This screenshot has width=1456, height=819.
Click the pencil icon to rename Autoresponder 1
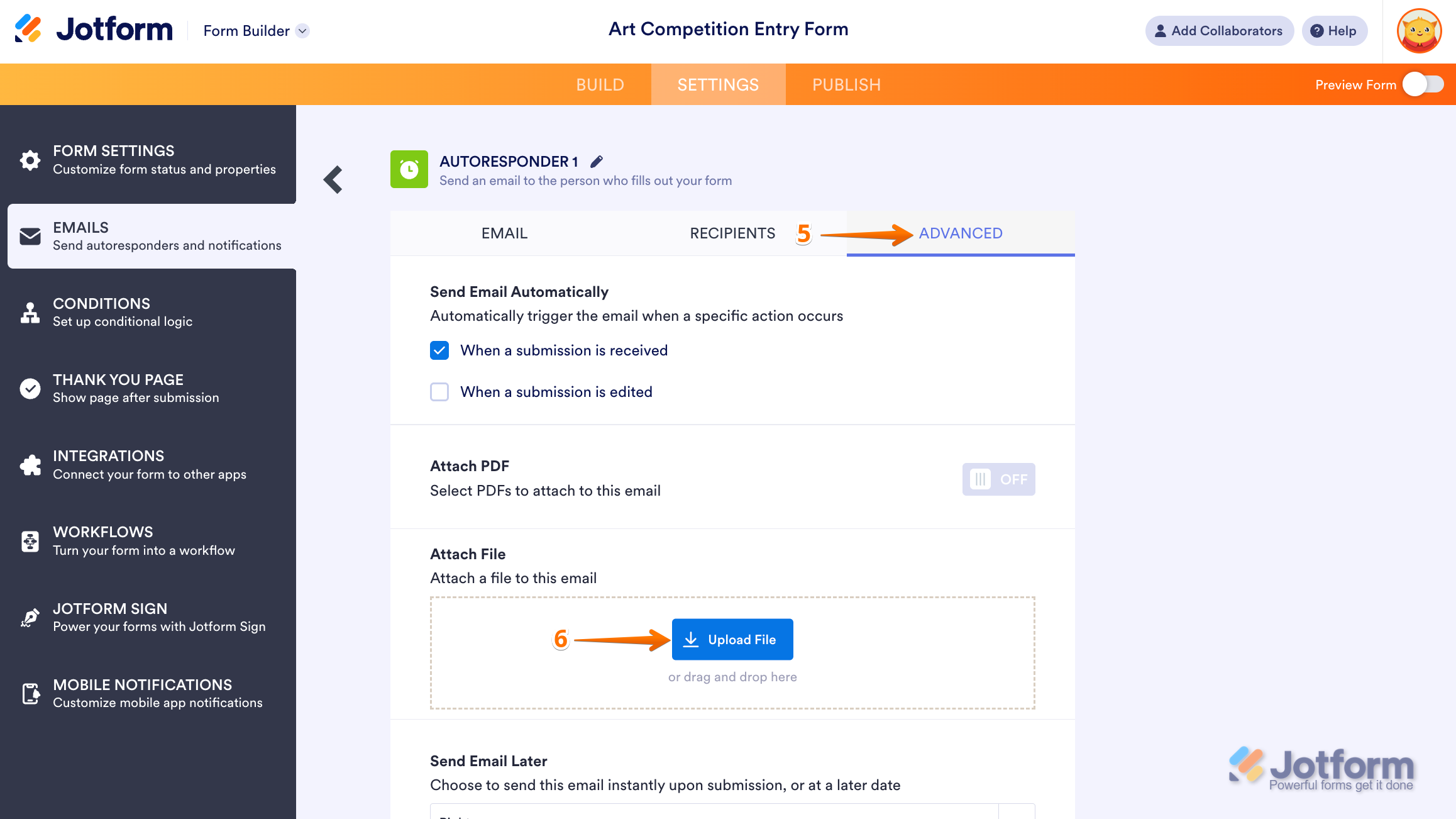click(597, 162)
